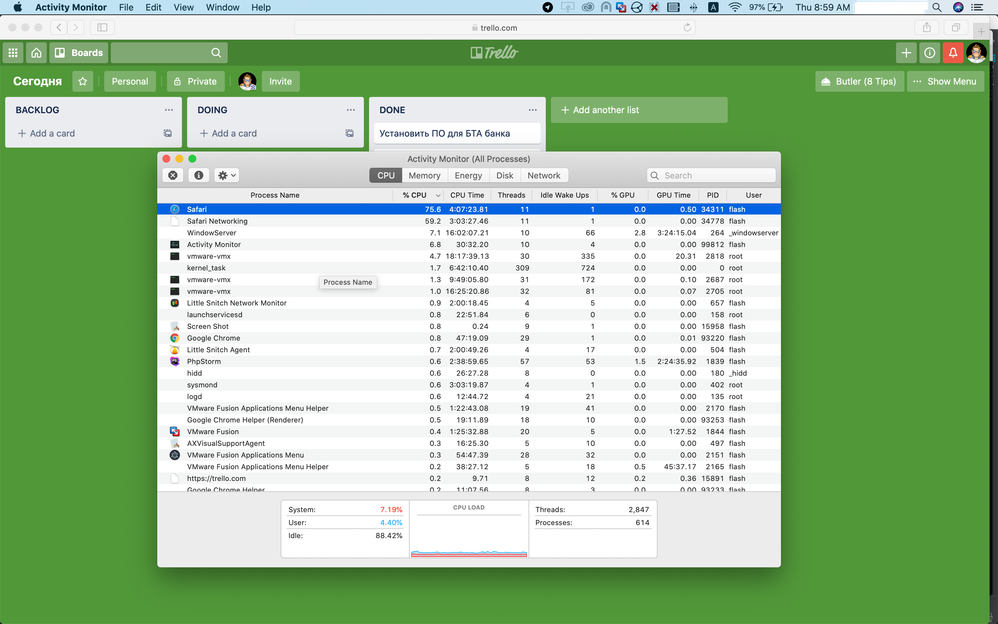Select the WindowServer process row
This screenshot has height=624, width=998.
point(469,233)
